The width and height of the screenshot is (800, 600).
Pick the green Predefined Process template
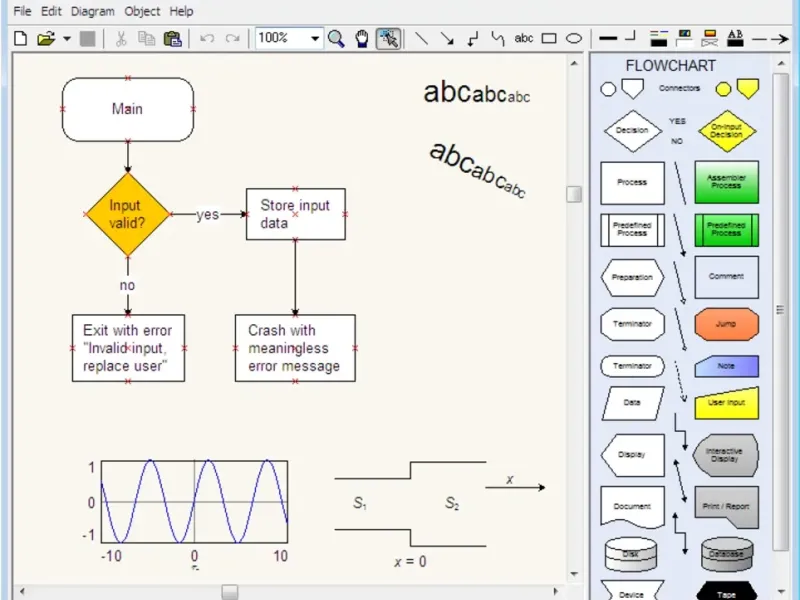click(x=727, y=230)
